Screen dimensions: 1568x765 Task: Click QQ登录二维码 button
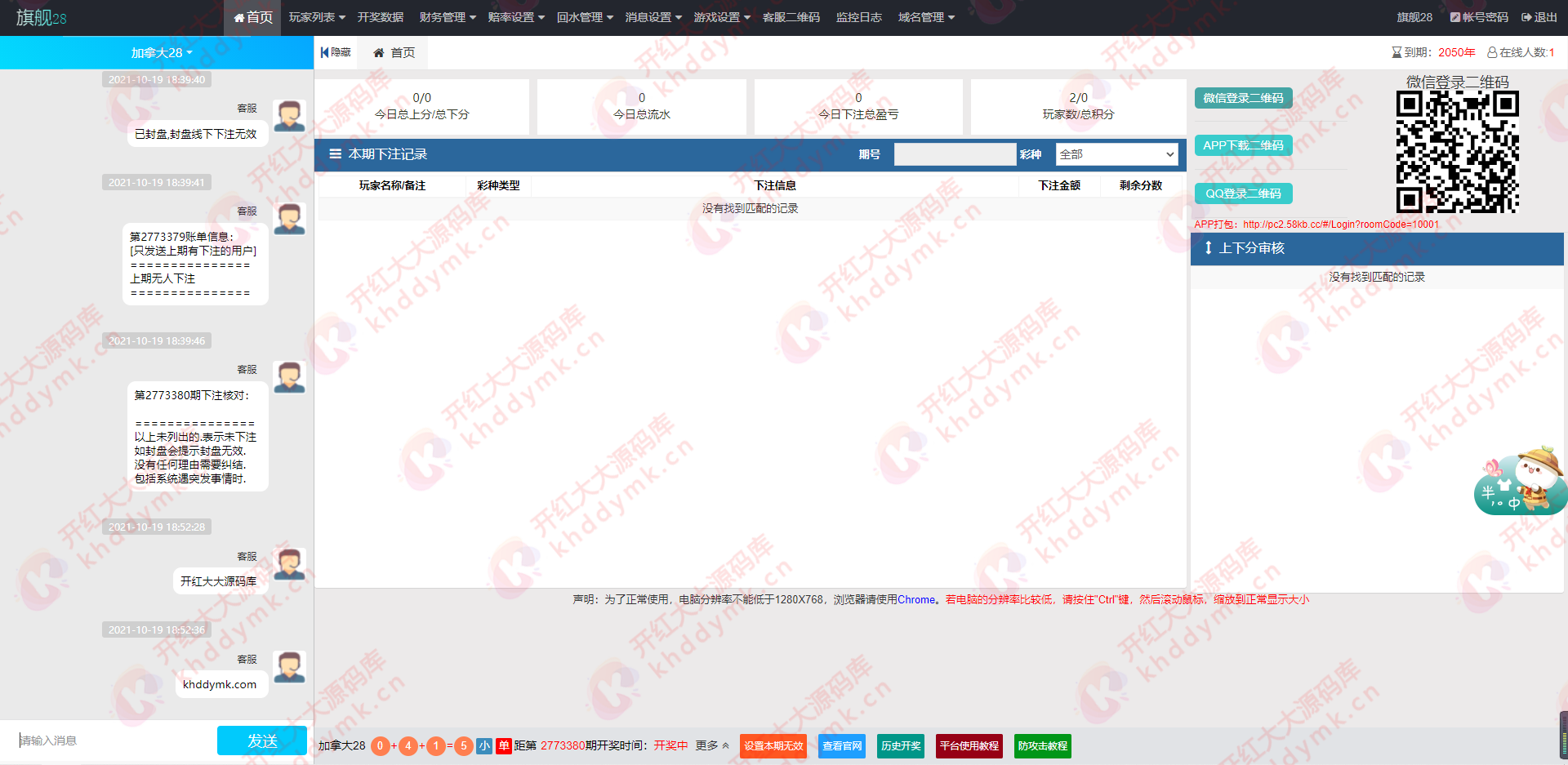(1244, 193)
